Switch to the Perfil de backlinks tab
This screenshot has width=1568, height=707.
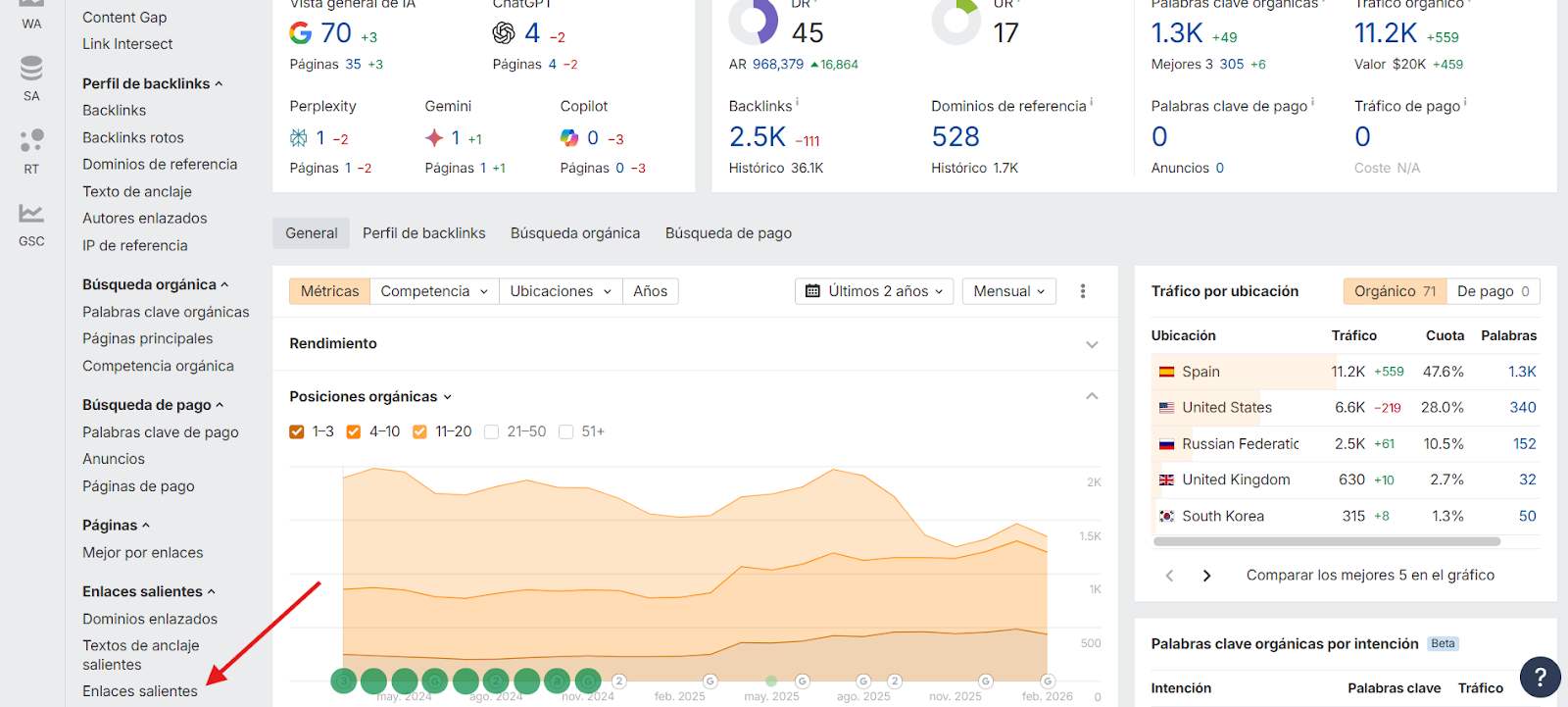423,233
